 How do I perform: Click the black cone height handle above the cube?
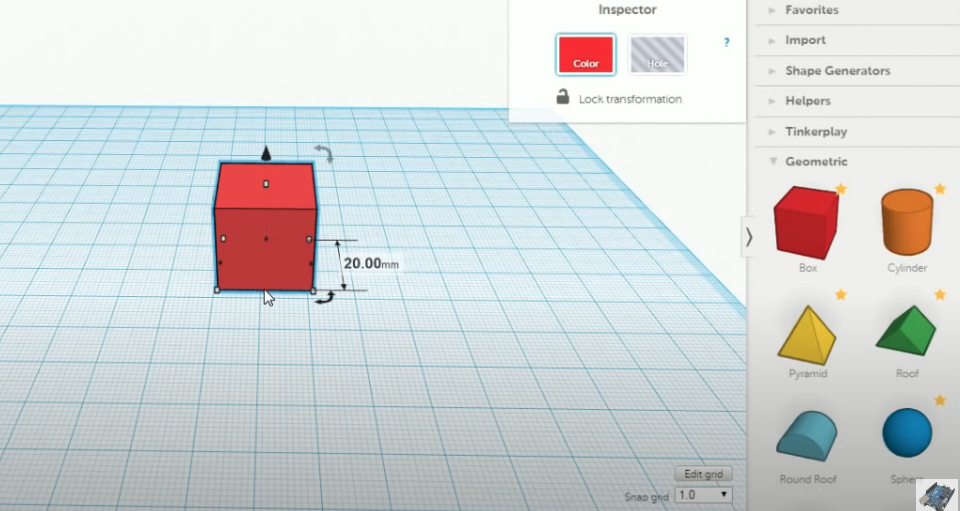point(266,153)
